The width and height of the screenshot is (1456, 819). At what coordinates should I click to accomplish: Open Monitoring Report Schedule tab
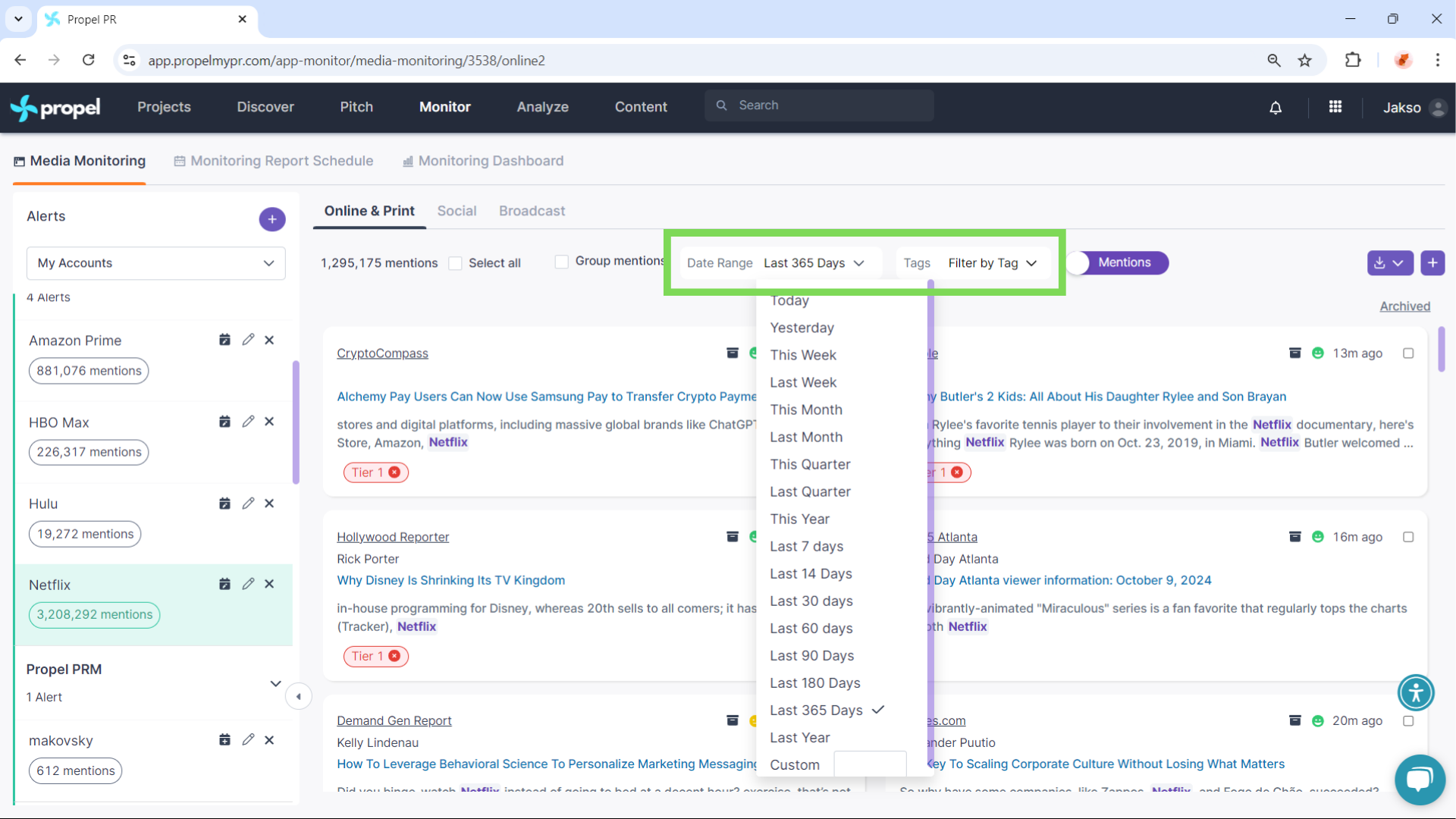tap(274, 161)
